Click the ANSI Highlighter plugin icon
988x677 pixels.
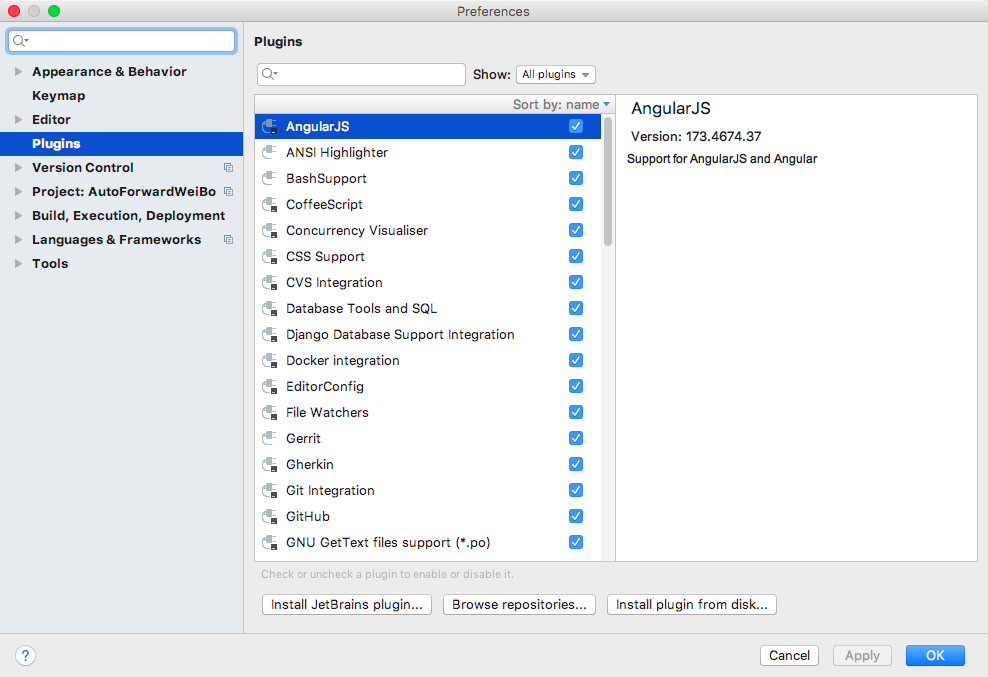[270, 153]
